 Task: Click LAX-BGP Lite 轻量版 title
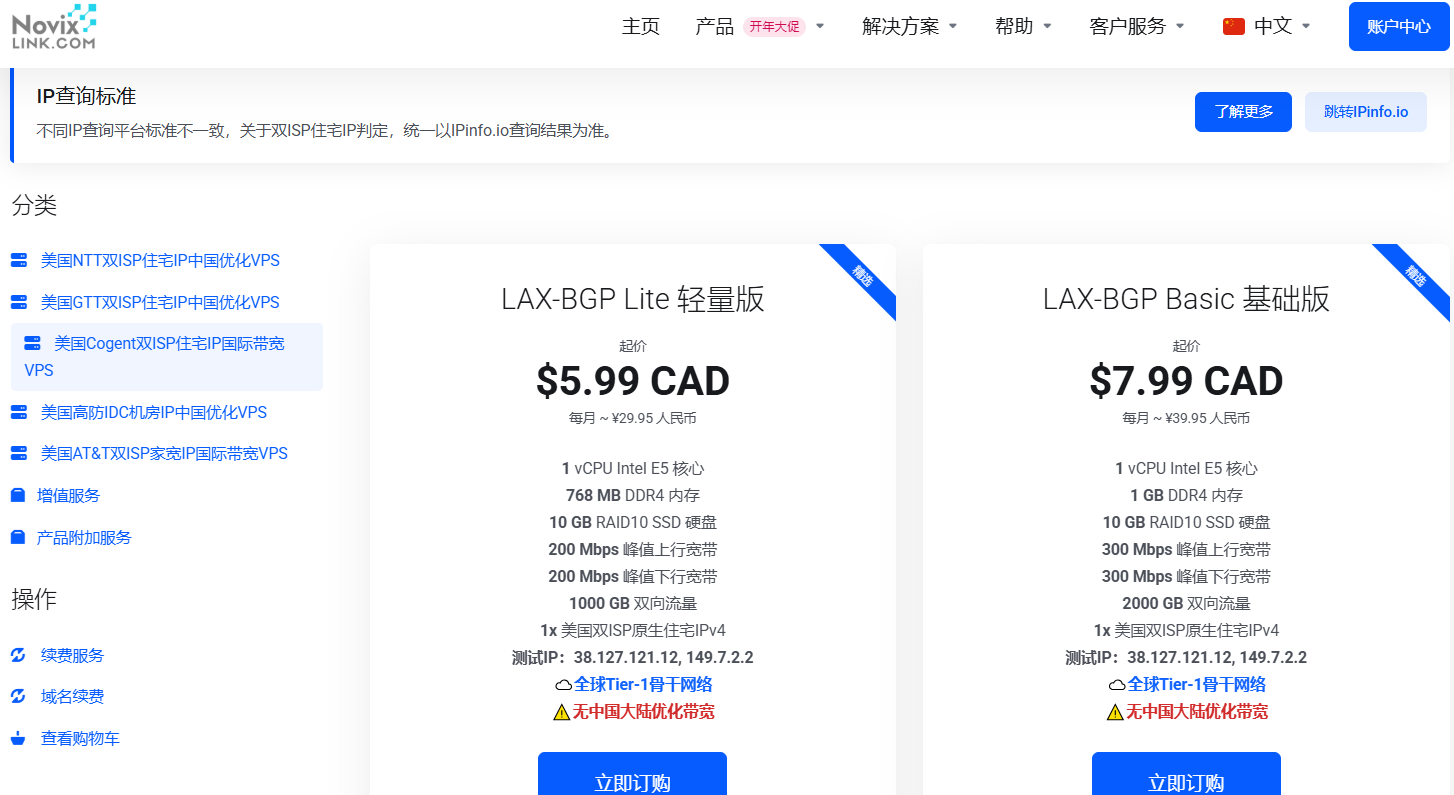tap(633, 299)
